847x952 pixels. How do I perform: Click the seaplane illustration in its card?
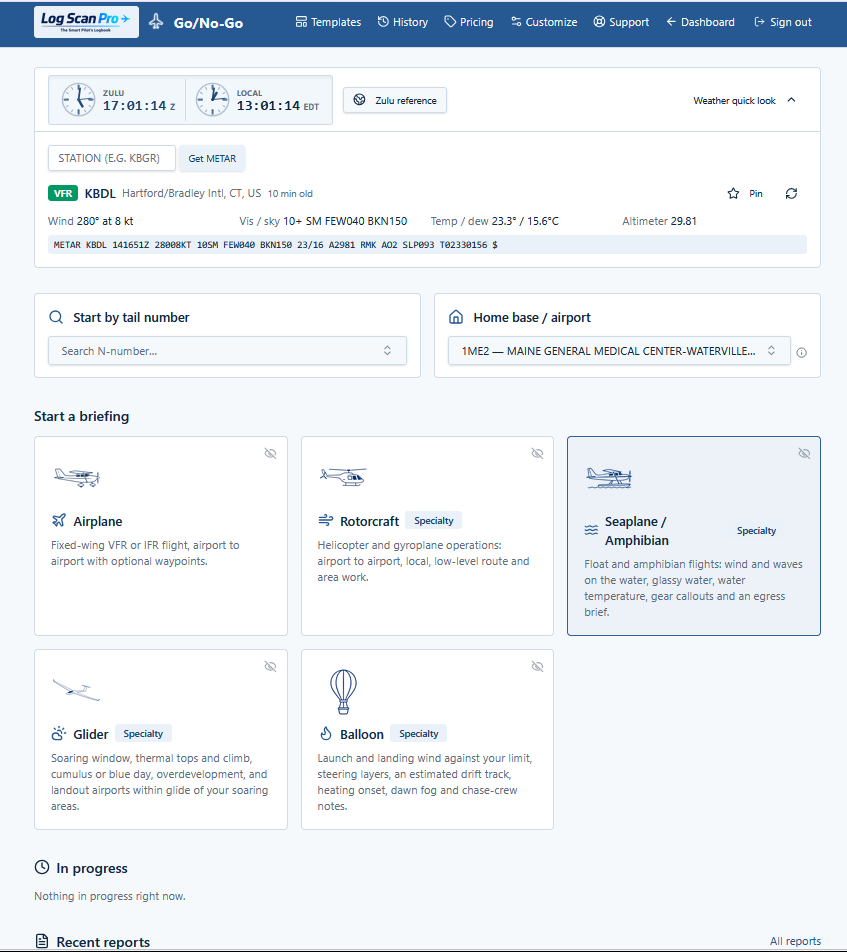[609, 478]
